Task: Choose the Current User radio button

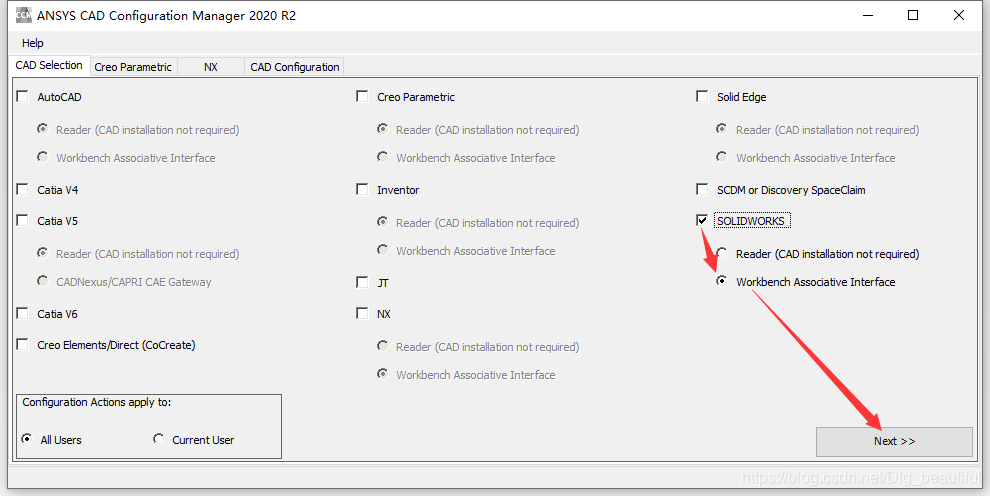Action: pyautogui.click(x=158, y=439)
